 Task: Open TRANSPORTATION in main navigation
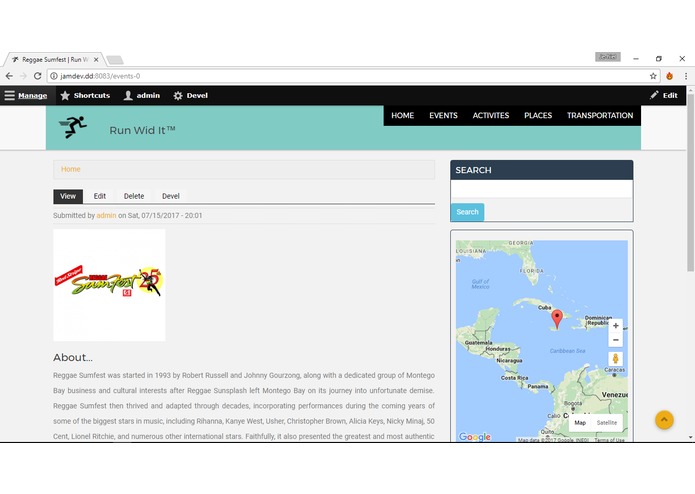(x=600, y=116)
